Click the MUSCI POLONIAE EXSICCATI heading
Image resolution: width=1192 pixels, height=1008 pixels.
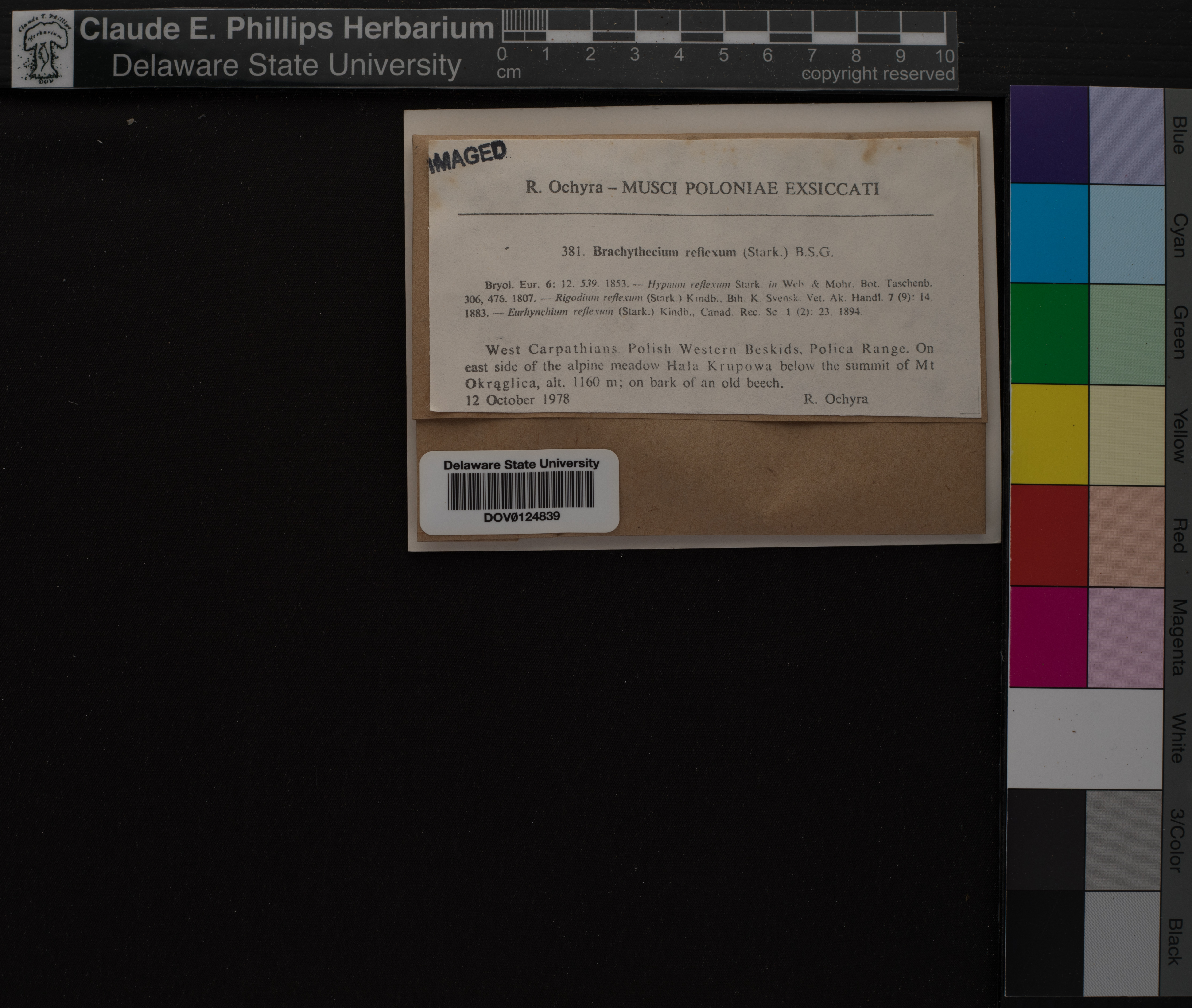[x=750, y=188]
